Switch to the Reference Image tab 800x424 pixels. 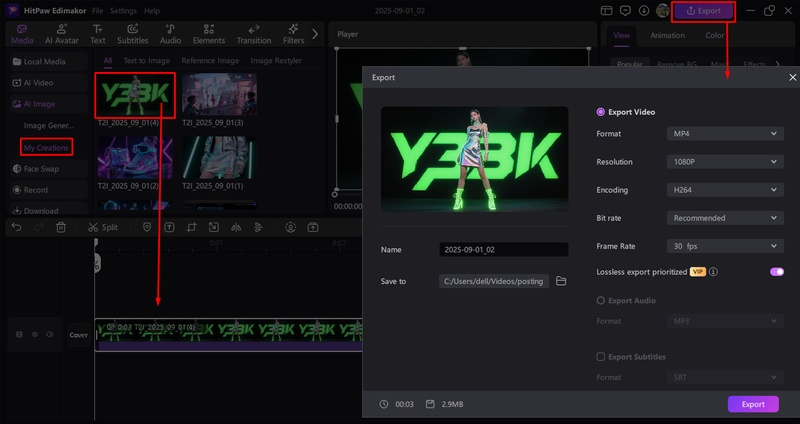[x=210, y=60]
